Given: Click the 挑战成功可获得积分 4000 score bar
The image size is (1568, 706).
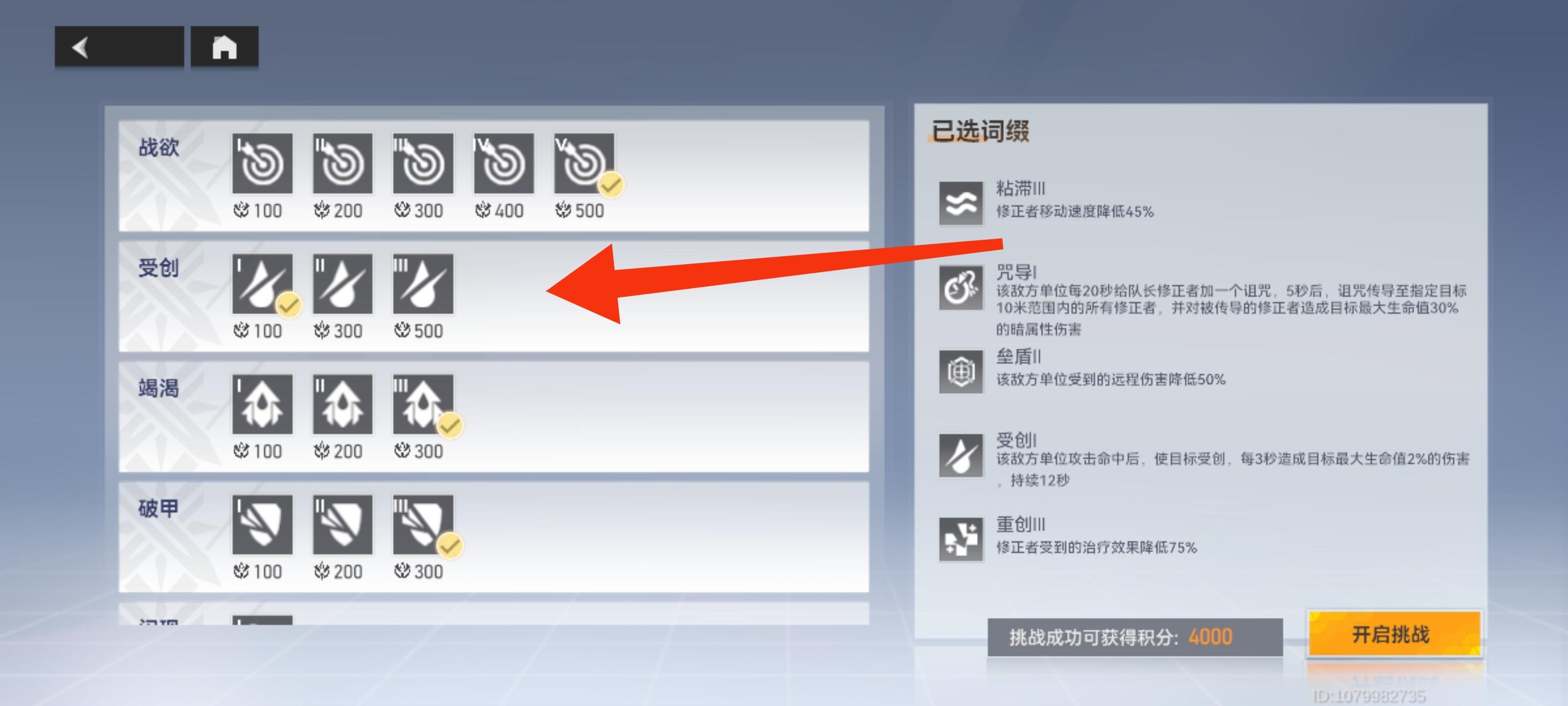Looking at the screenshot, I should point(1135,637).
